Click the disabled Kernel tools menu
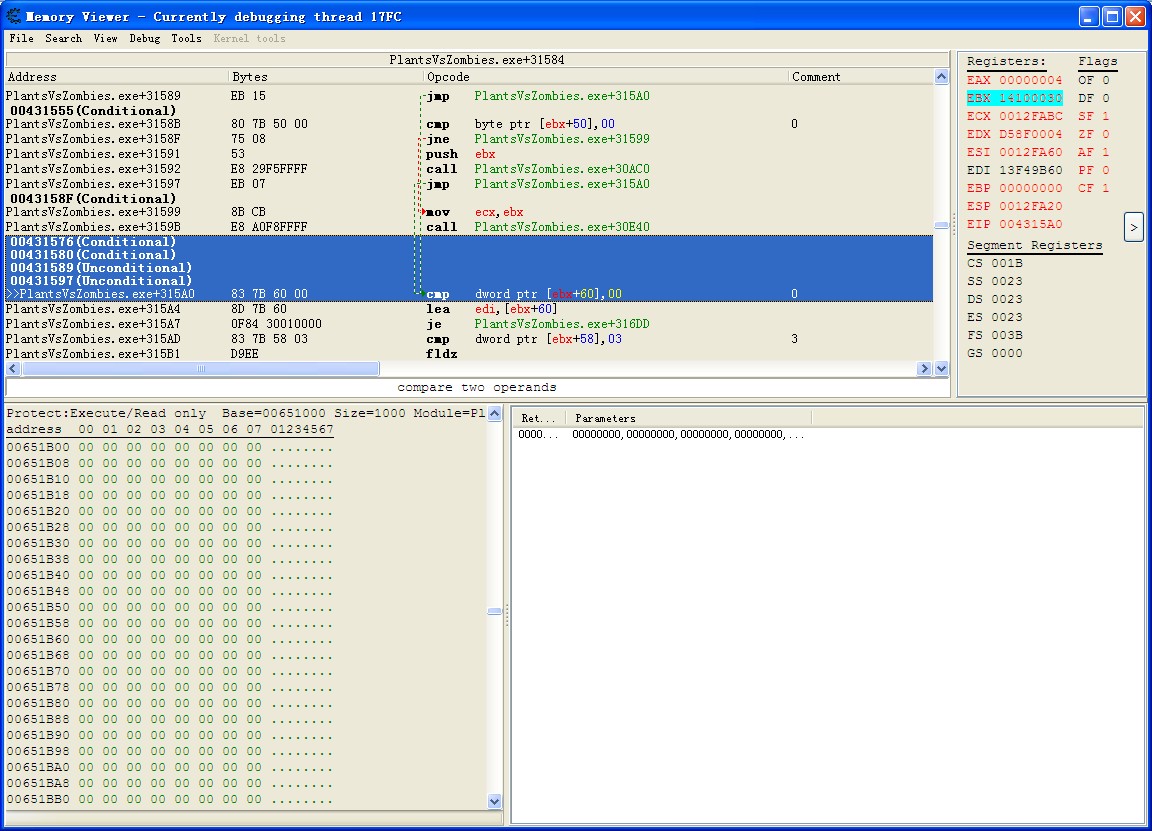Image resolution: width=1152 pixels, height=831 pixels. pyautogui.click(x=249, y=38)
